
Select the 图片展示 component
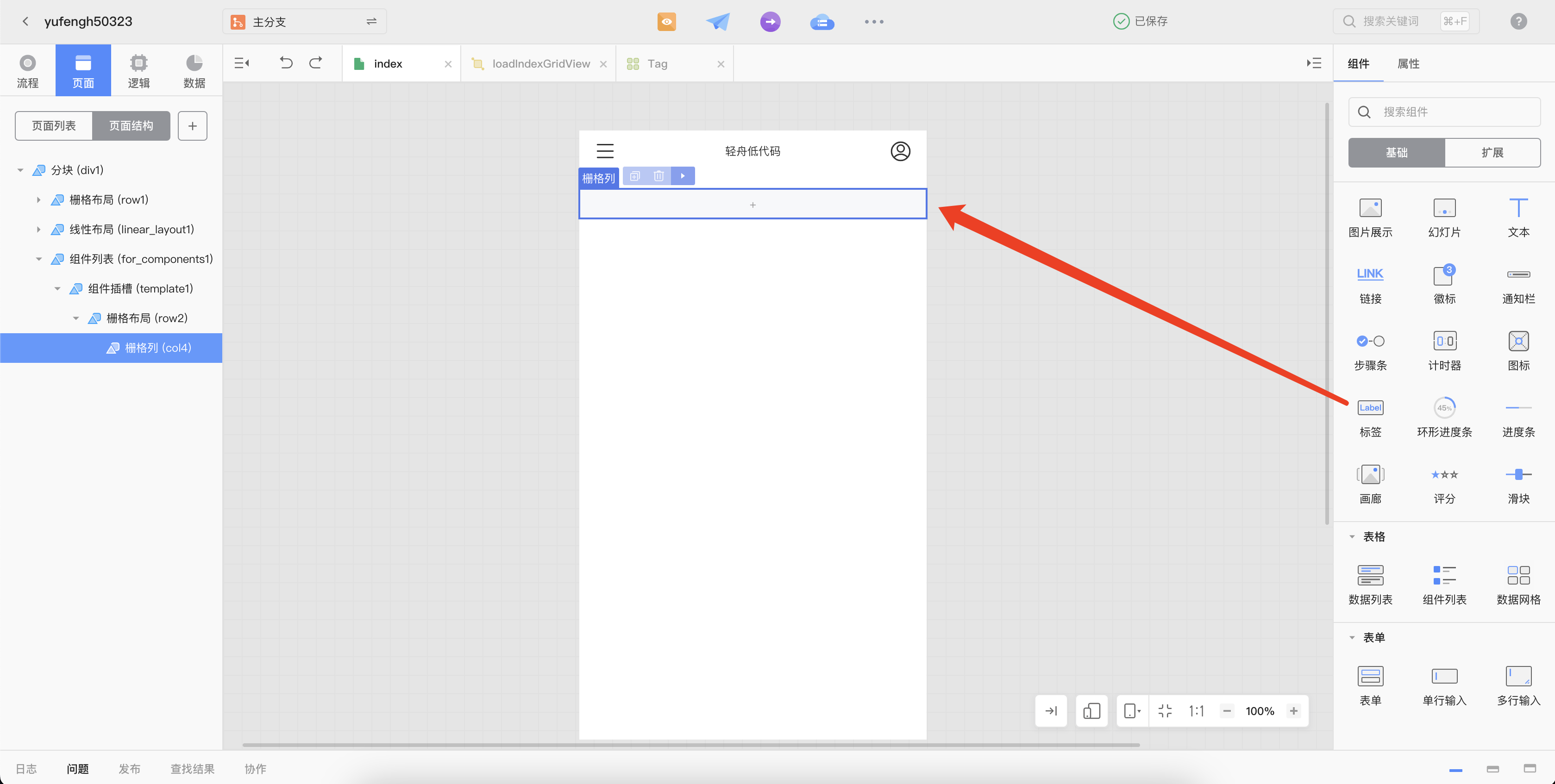(x=1370, y=217)
